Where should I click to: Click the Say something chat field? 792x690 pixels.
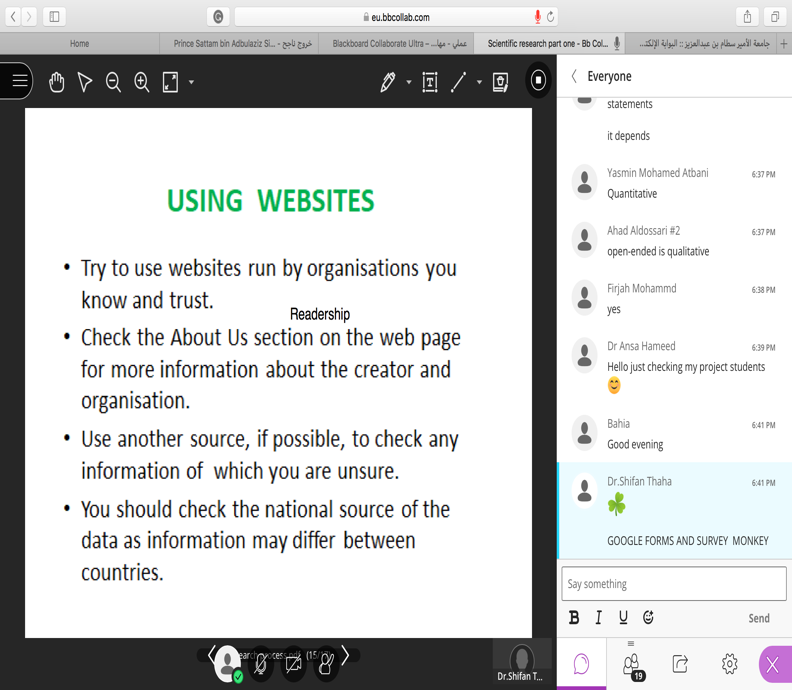(x=673, y=584)
